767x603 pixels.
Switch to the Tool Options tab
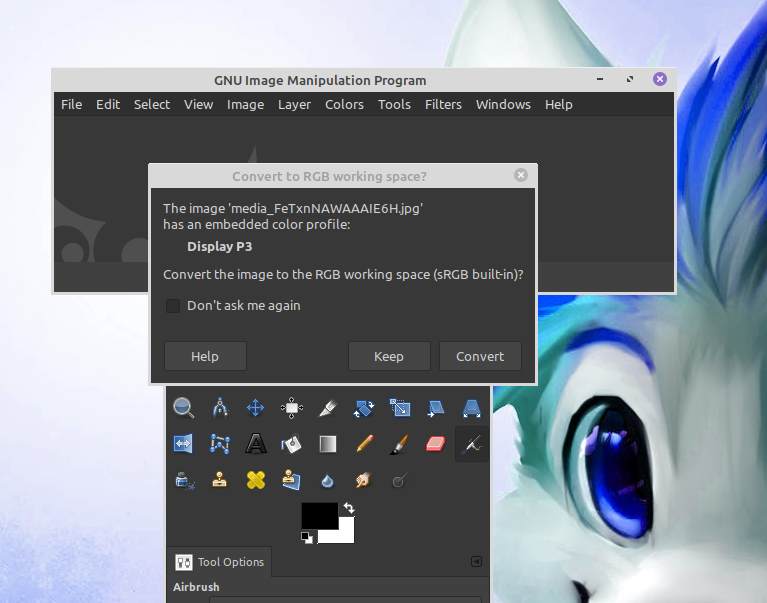coord(219,562)
